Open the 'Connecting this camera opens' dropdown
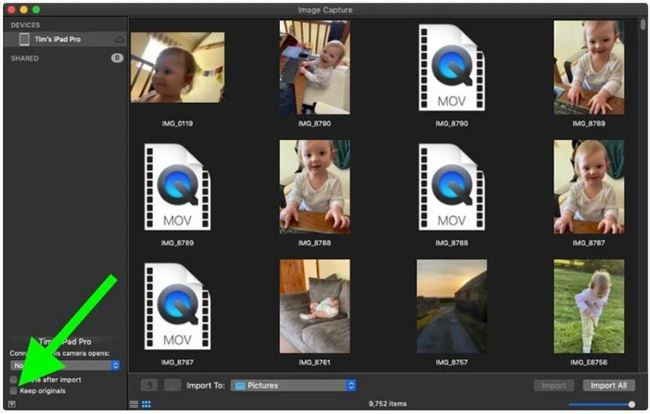650x414 pixels. [64, 366]
